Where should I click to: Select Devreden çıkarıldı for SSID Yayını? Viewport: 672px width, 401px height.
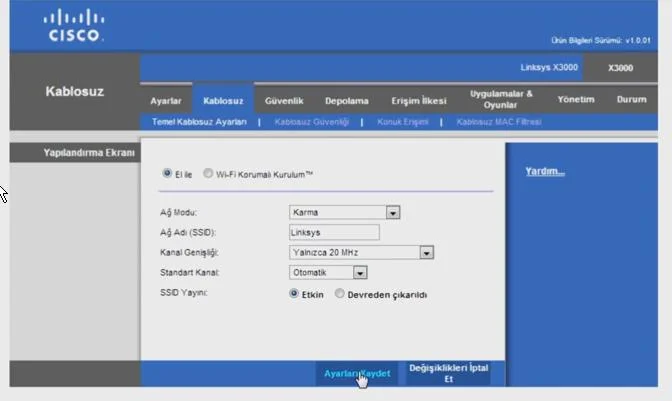pyautogui.click(x=340, y=294)
